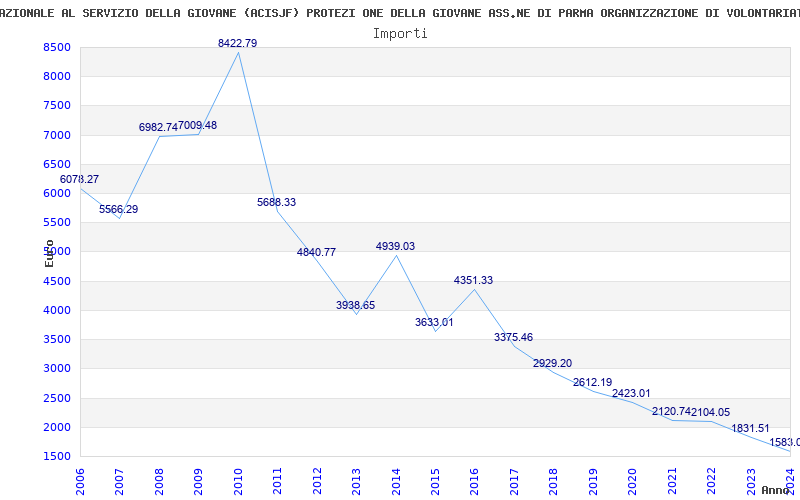
Task: Click the 2010 year axis label
Action: click(238, 482)
